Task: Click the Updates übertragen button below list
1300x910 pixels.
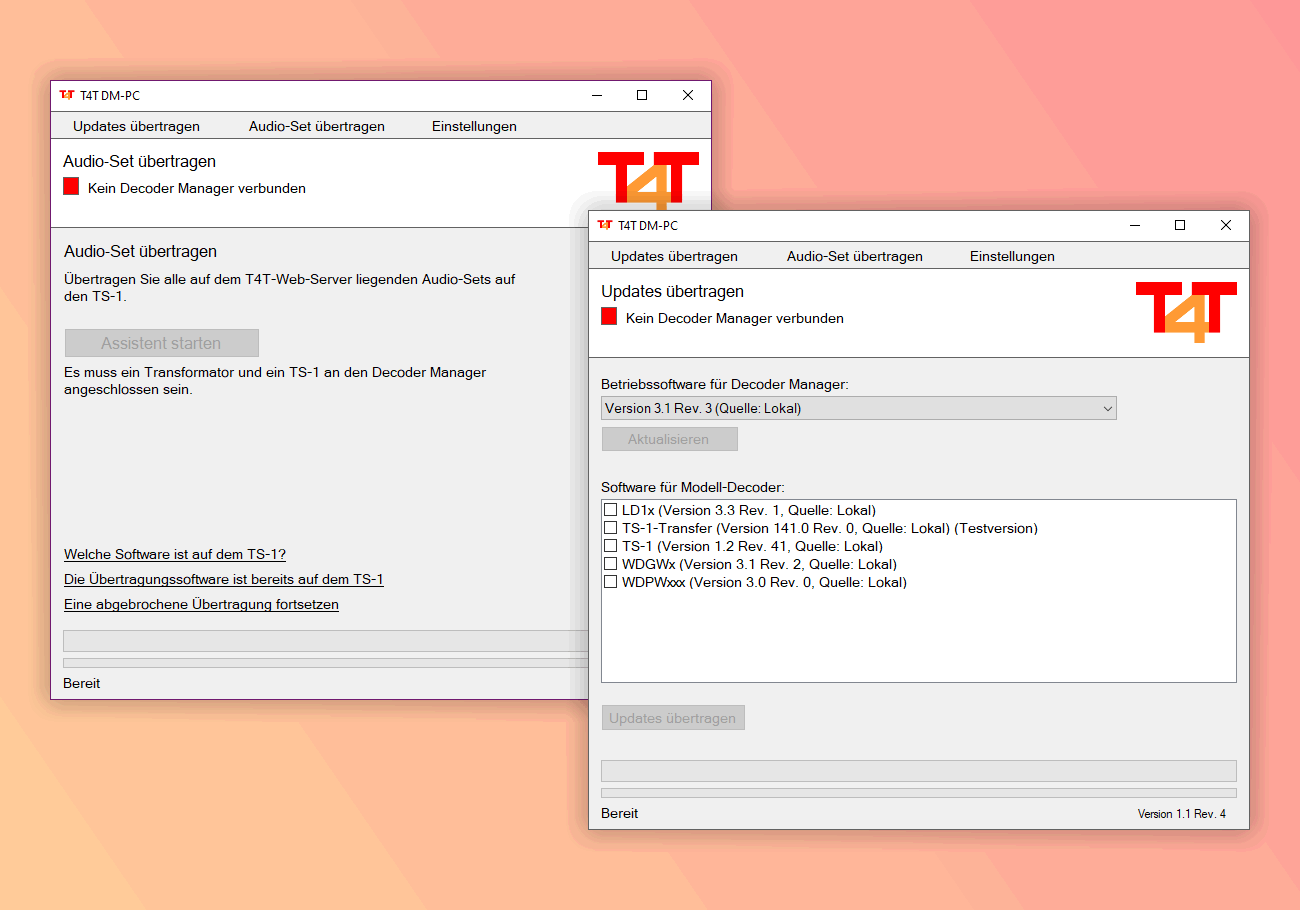Action: 672,718
